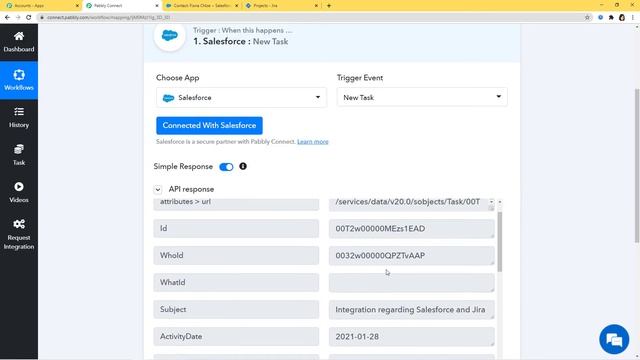Click the Id label field

236,229
